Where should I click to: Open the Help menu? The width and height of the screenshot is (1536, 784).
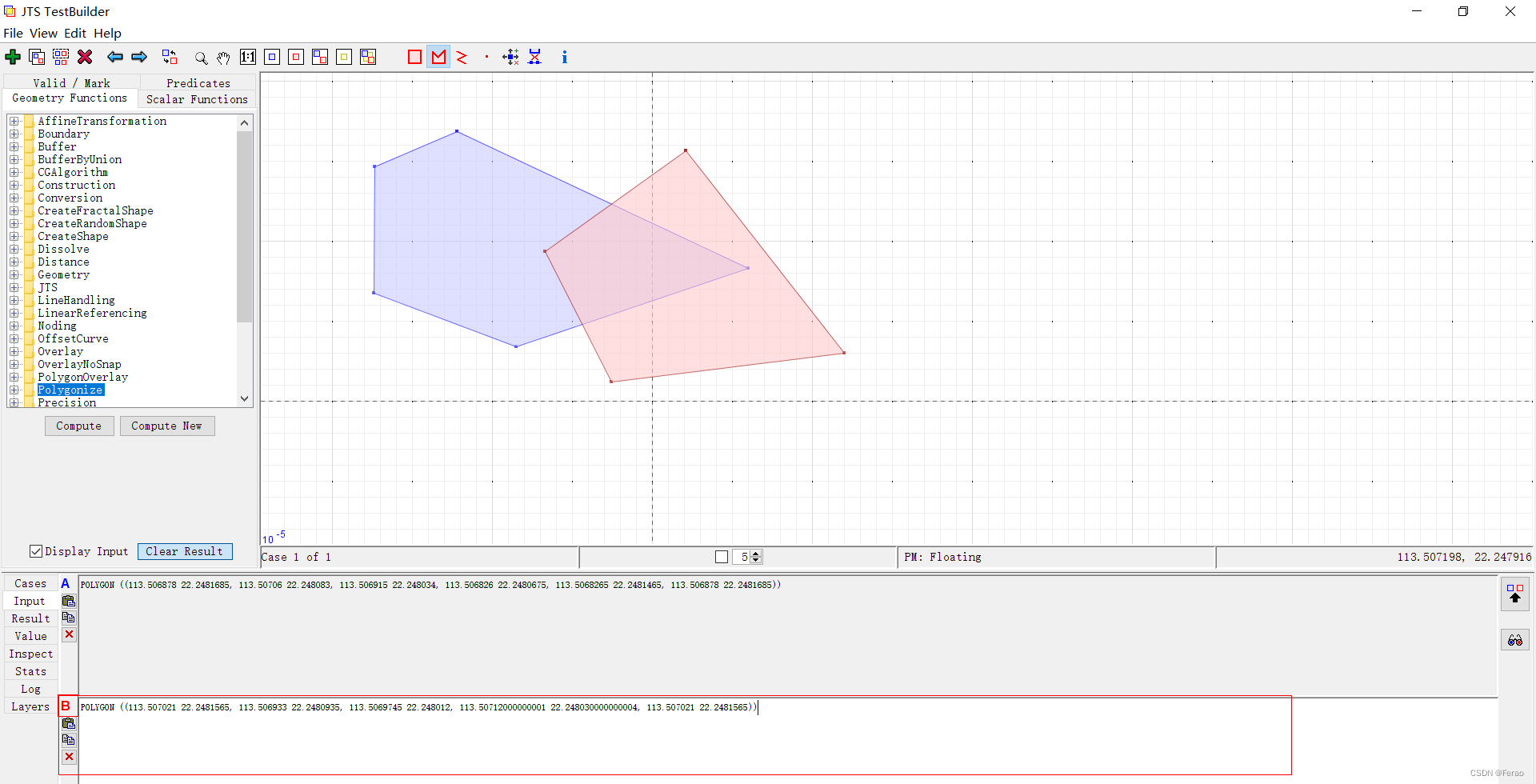click(107, 33)
